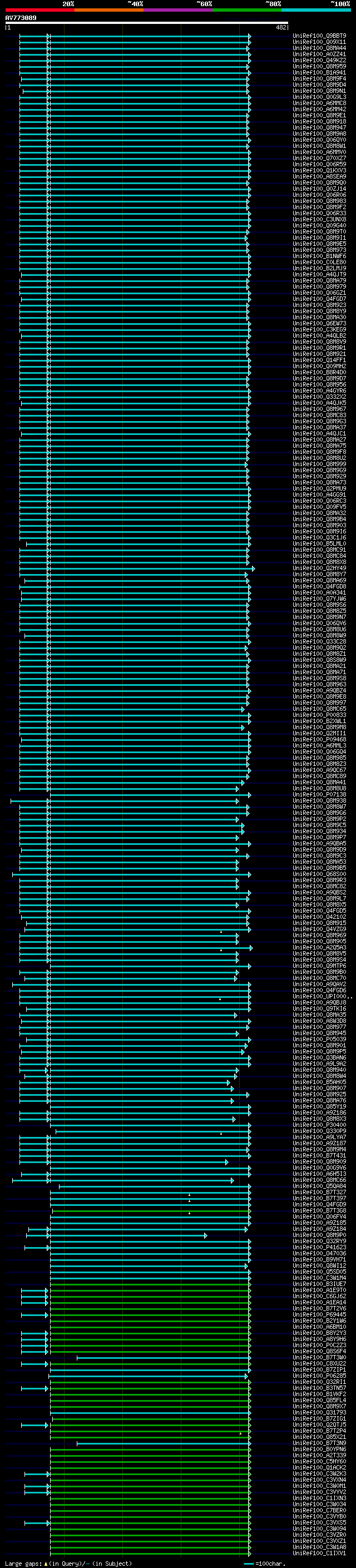356x1568 pixels.
Task: Click cyan alignment bar for UniRef100_Q9BBT9
Action: click(x=135, y=36)
